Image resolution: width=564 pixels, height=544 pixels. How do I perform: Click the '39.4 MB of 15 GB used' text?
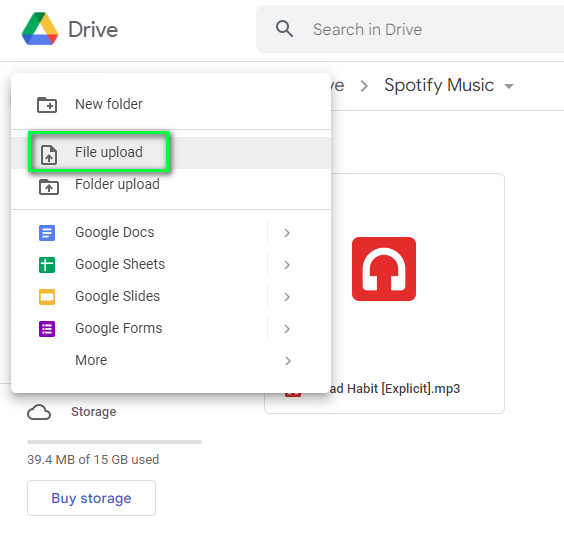tap(93, 460)
